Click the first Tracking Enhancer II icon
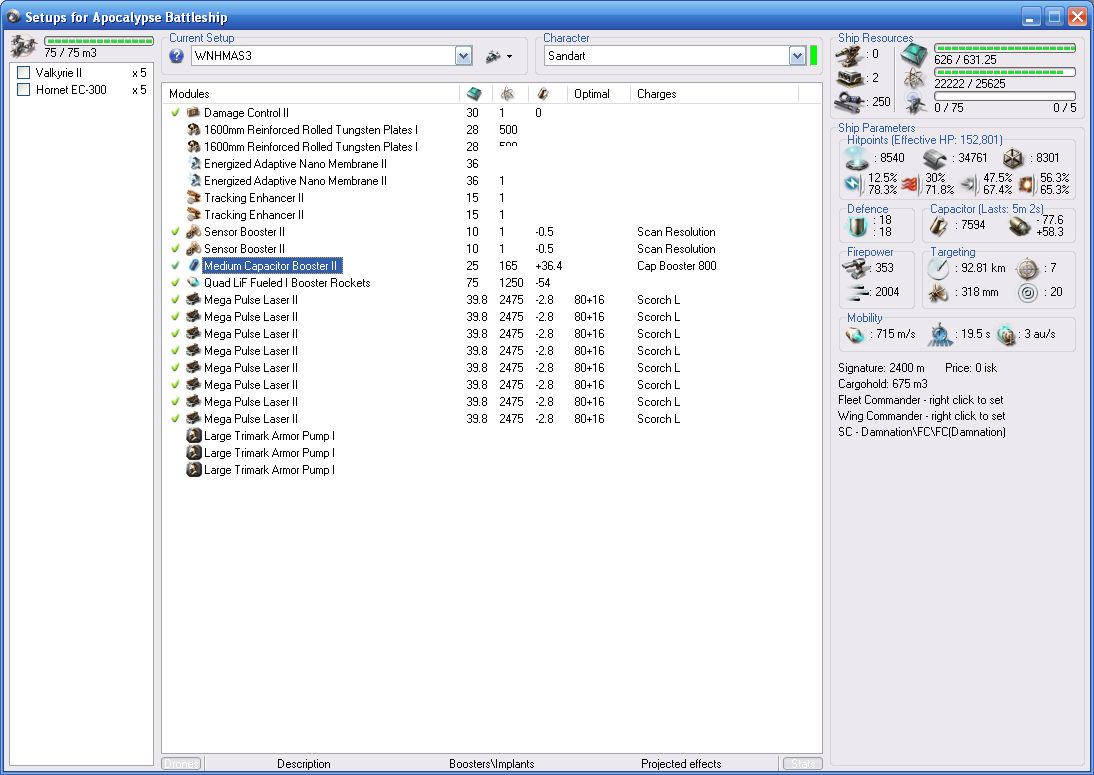The width and height of the screenshot is (1094, 775). pos(194,197)
